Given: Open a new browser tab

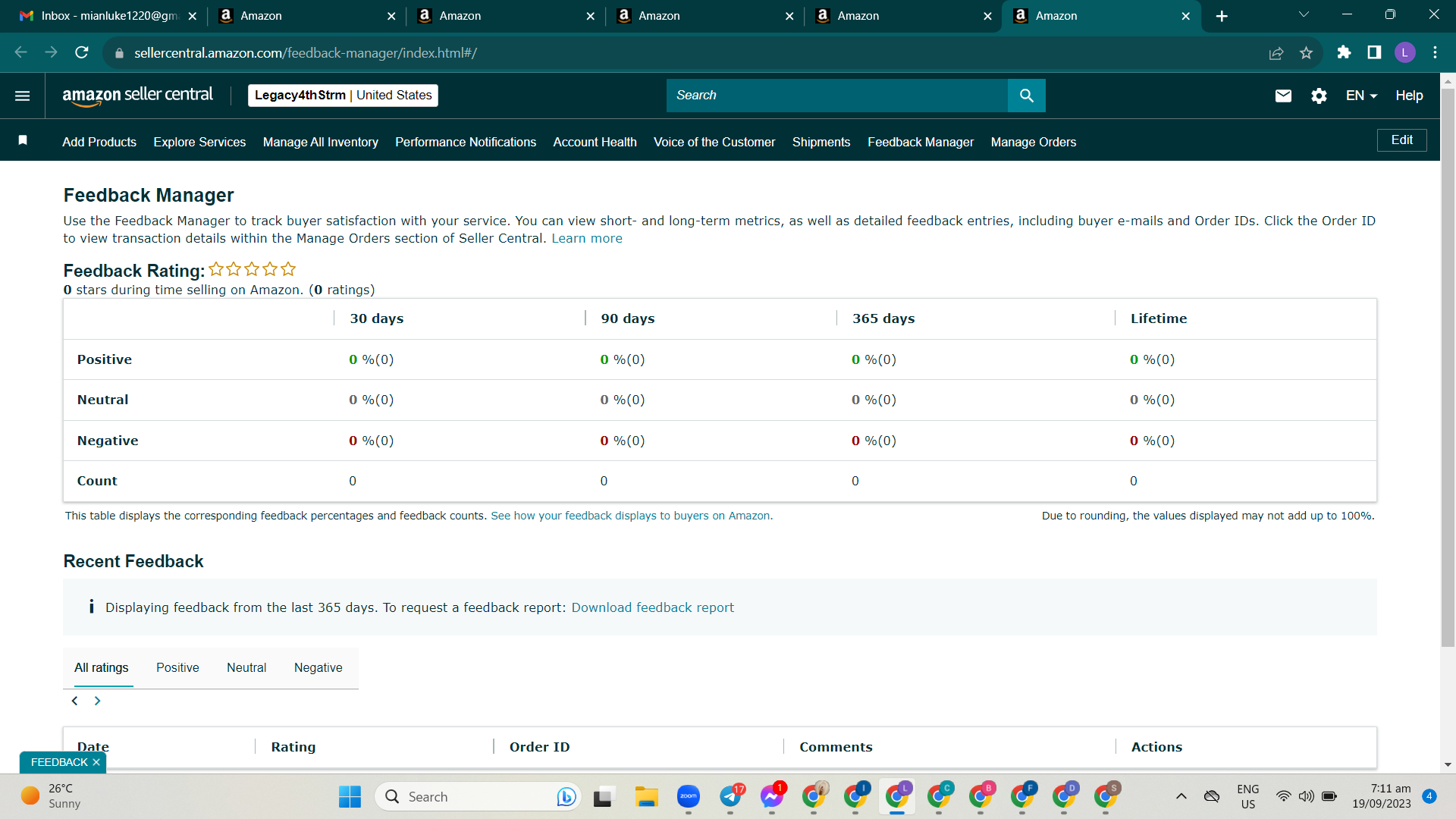Looking at the screenshot, I should [x=1222, y=16].
